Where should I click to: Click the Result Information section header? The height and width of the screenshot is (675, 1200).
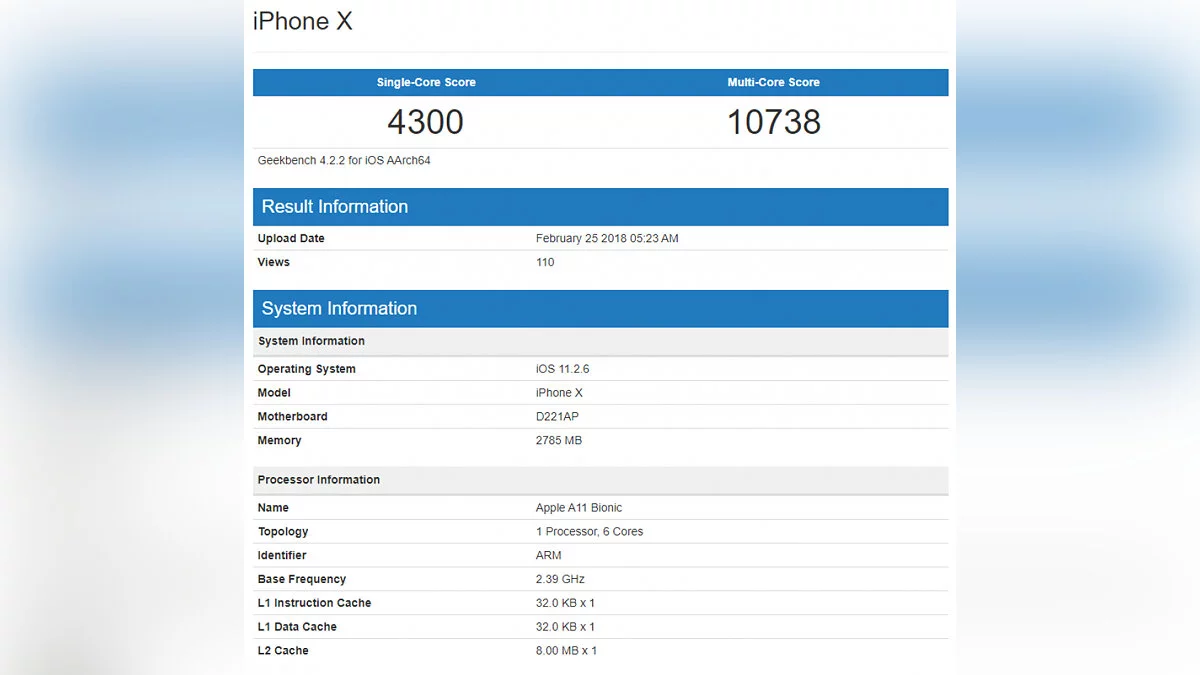[x=335, y=207]
